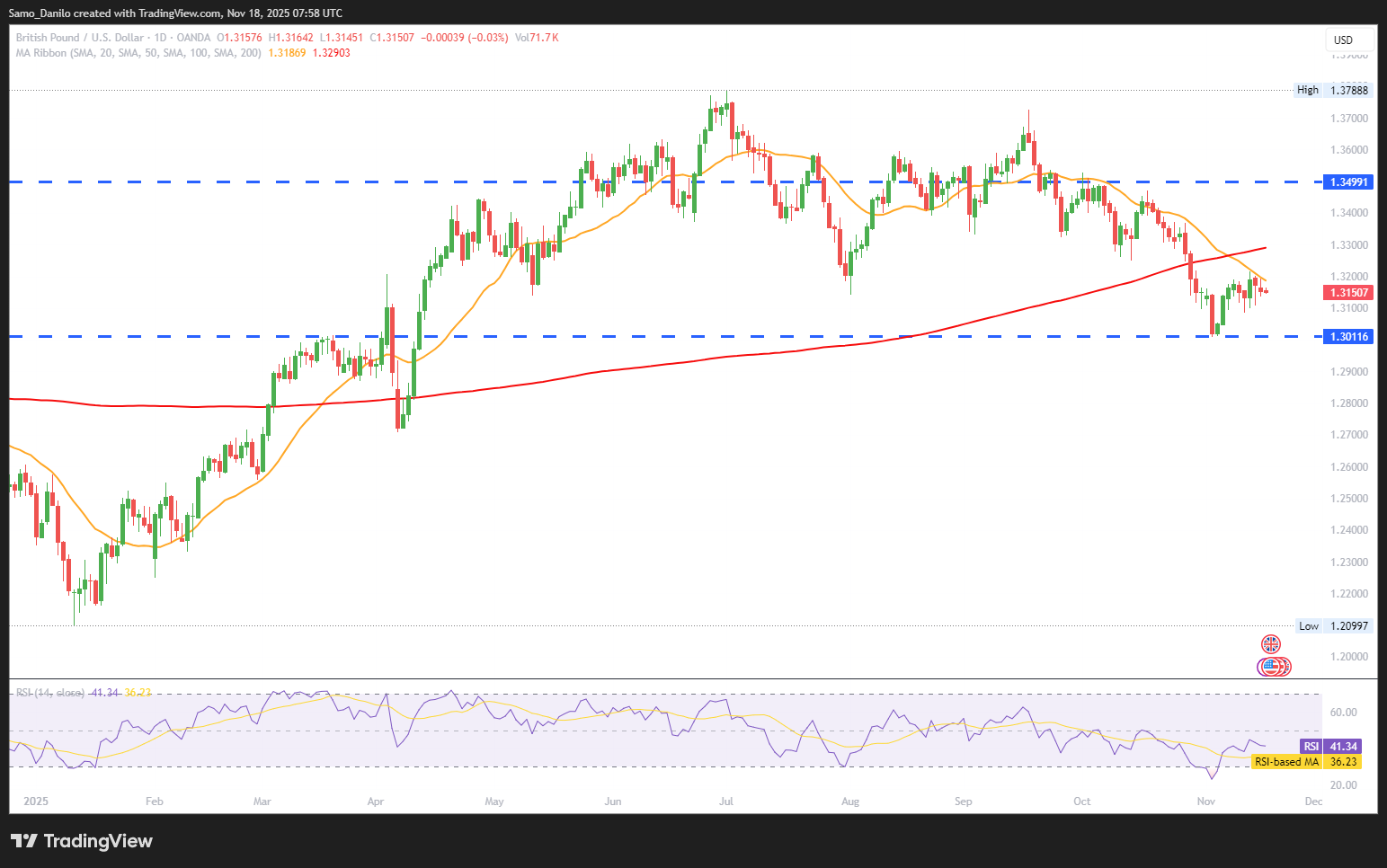Click the Jul marker on the time axis
The width and height of the screenshot is (1387, 868).
(x=726, y=802)
